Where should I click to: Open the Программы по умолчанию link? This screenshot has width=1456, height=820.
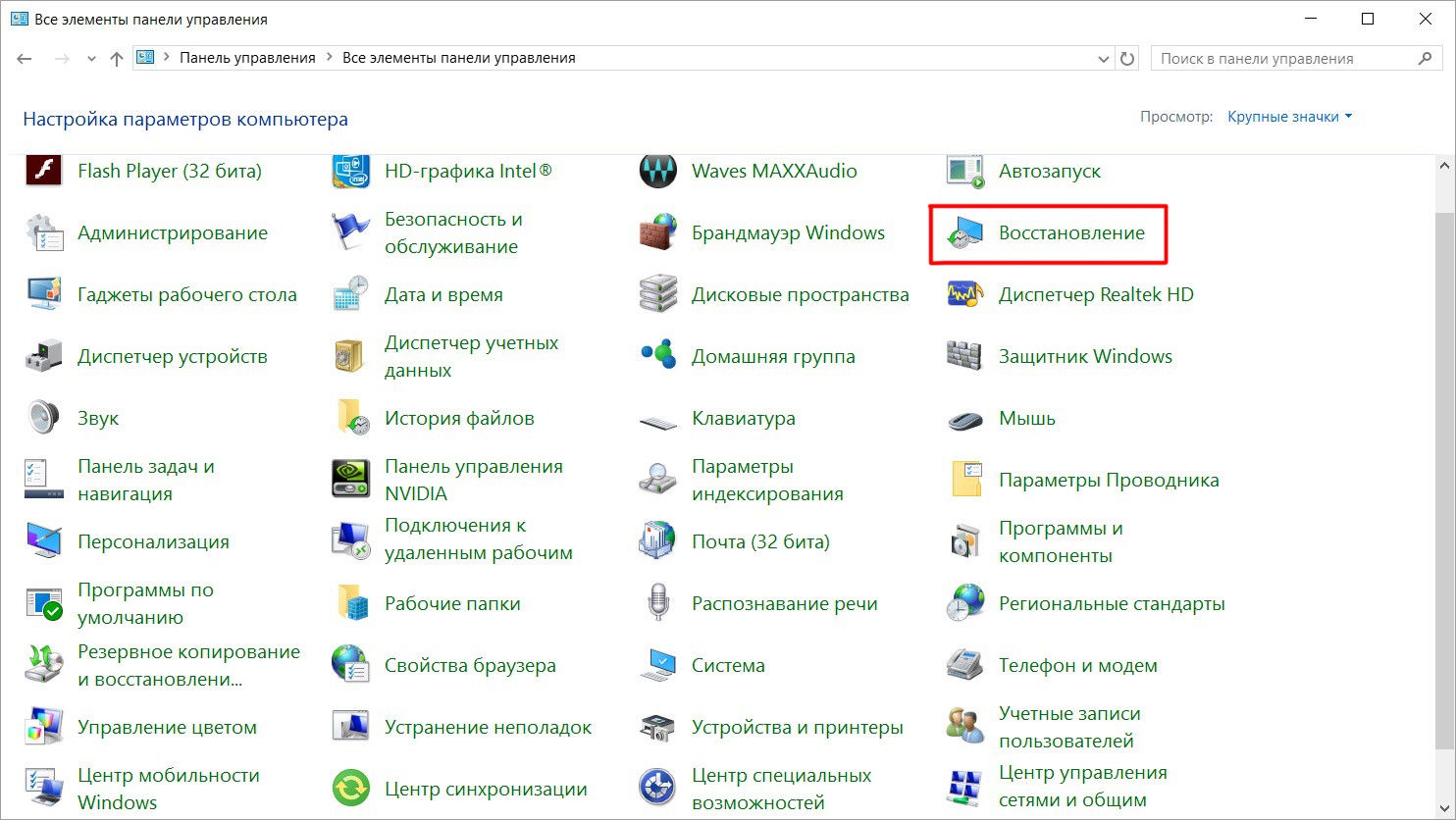[x=145, y=604]
